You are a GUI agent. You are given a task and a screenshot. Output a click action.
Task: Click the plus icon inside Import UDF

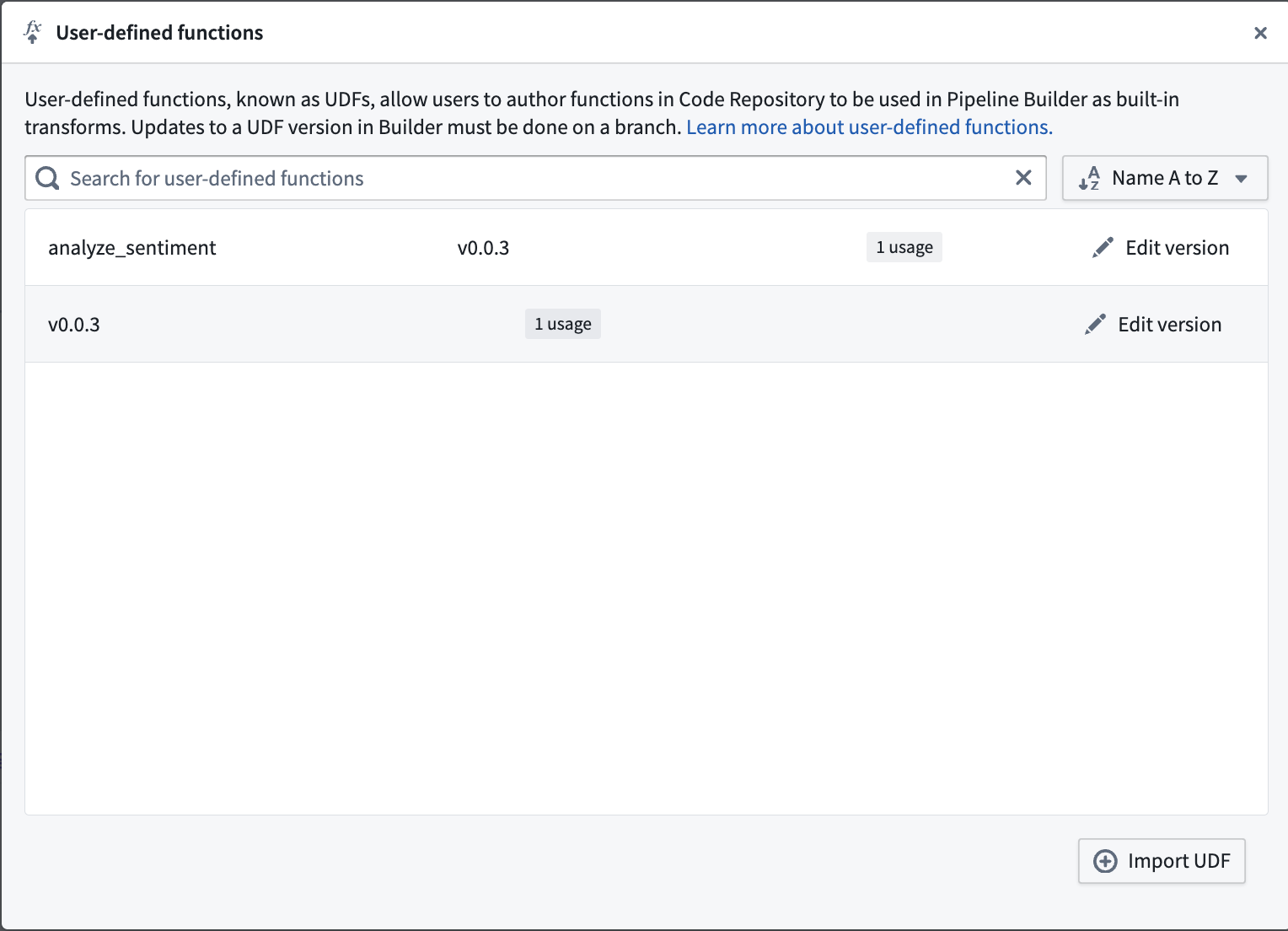[1105, 861]
